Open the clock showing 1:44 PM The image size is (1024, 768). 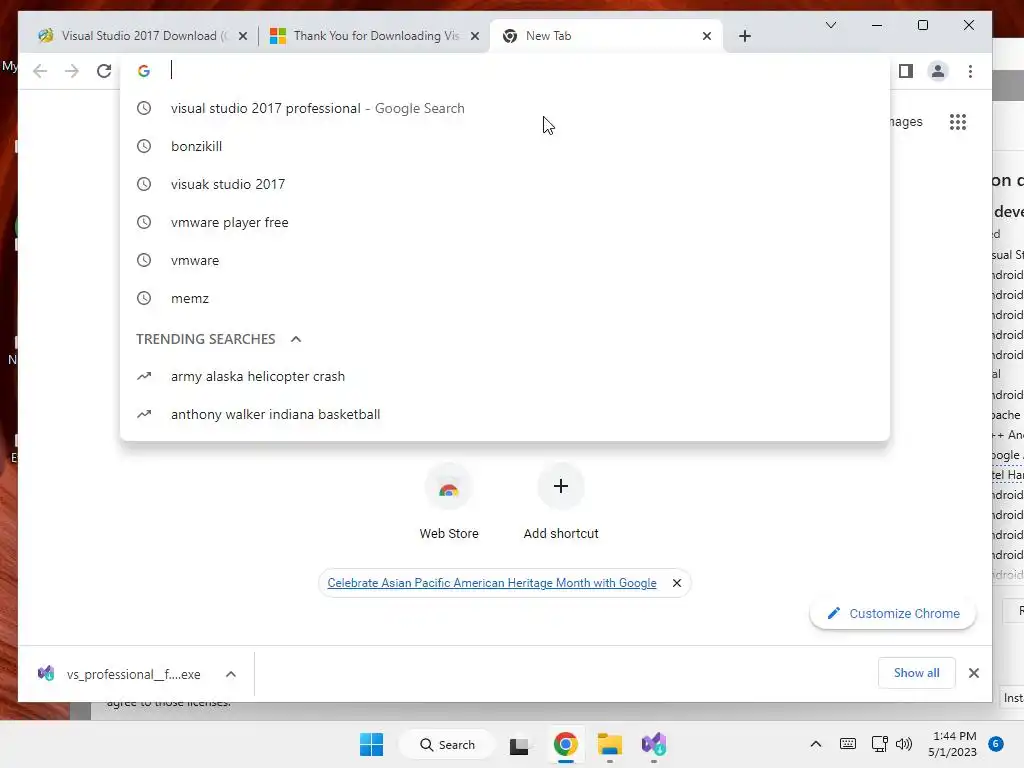point(952,744)
